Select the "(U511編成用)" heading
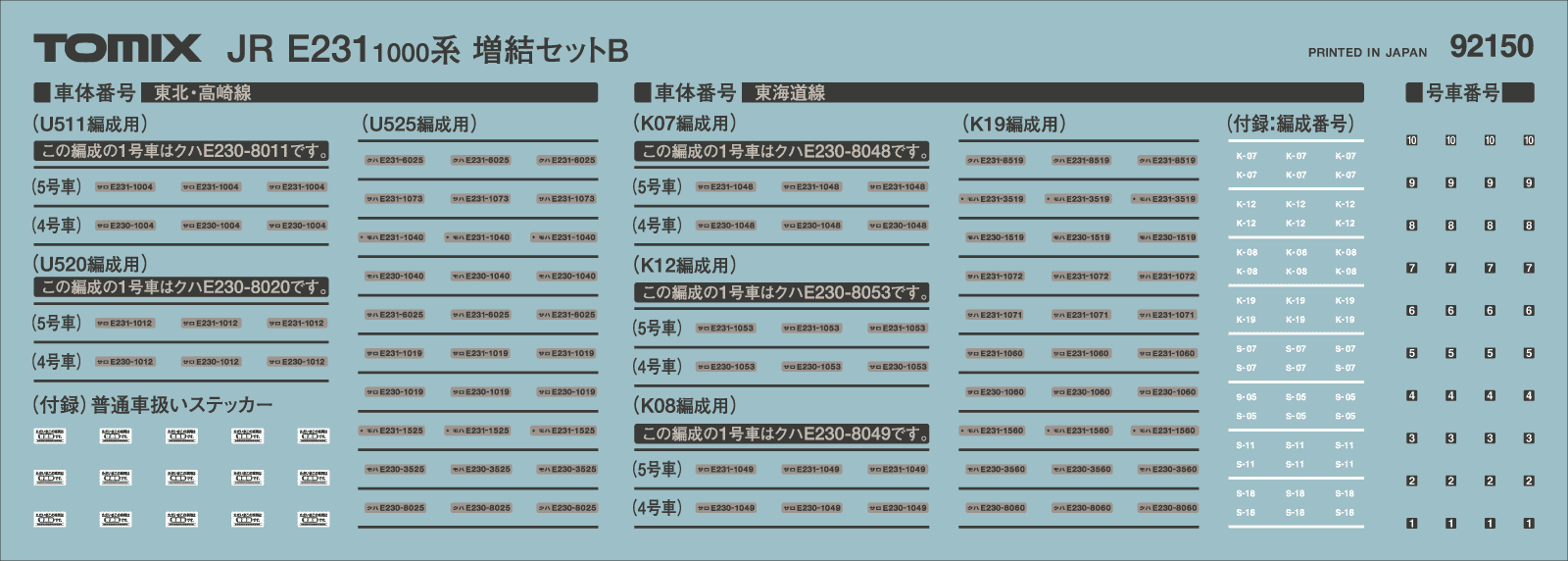This screenshot has width=1568, height=561. (90, 125)
